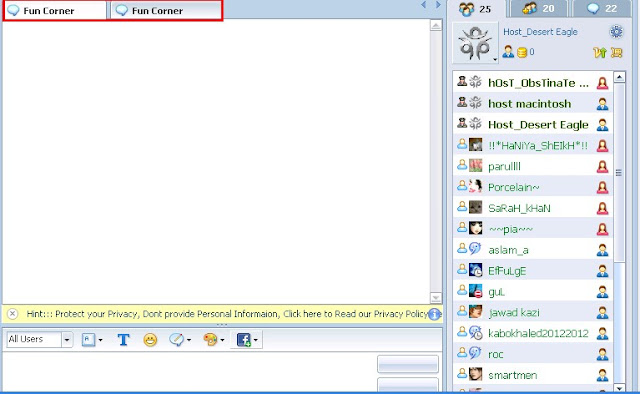This screenshot has height=394, width=640.
Task: Select user EfFuLgE in list
Action: [533, 271]
